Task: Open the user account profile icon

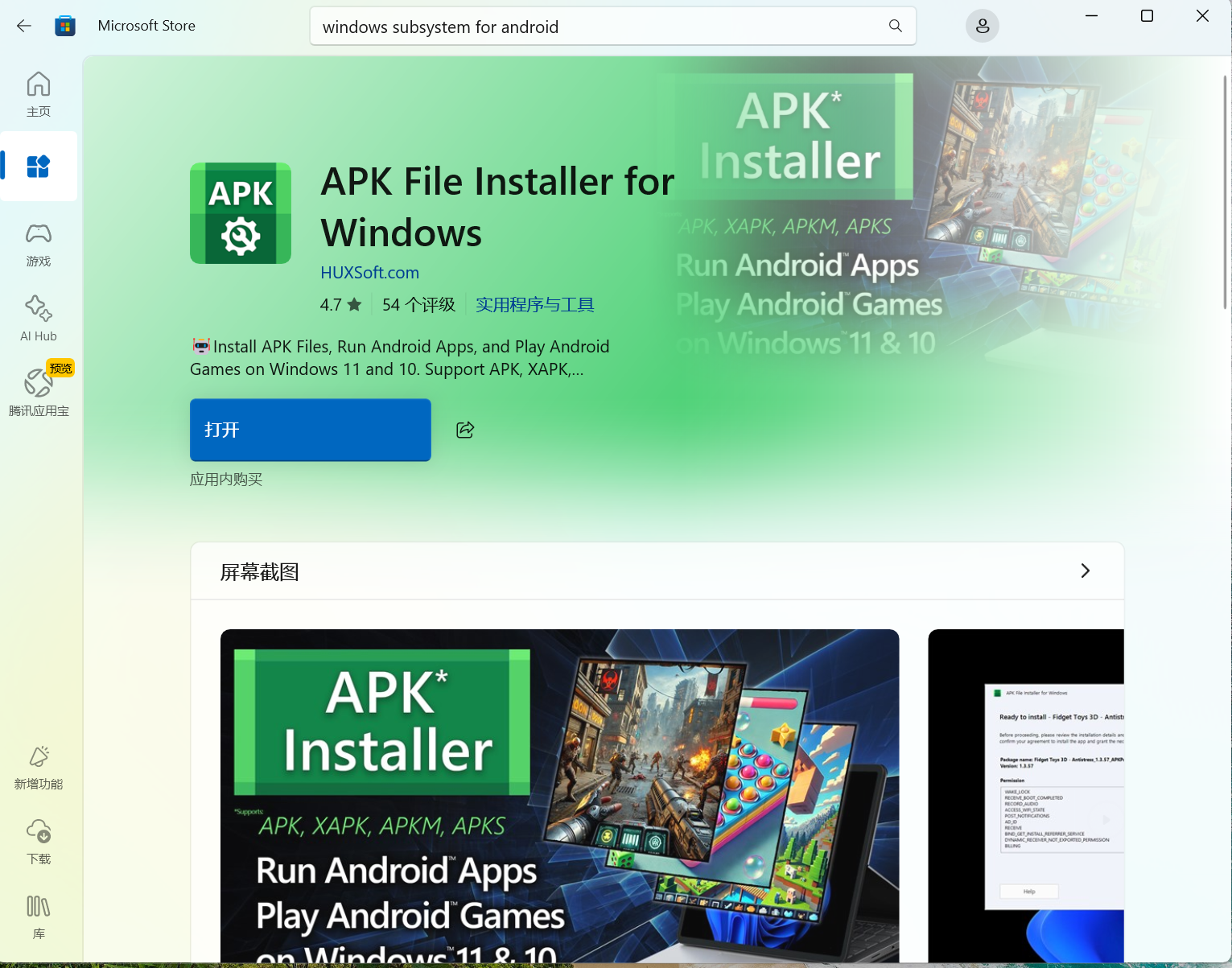Action: tap(982, 27)
